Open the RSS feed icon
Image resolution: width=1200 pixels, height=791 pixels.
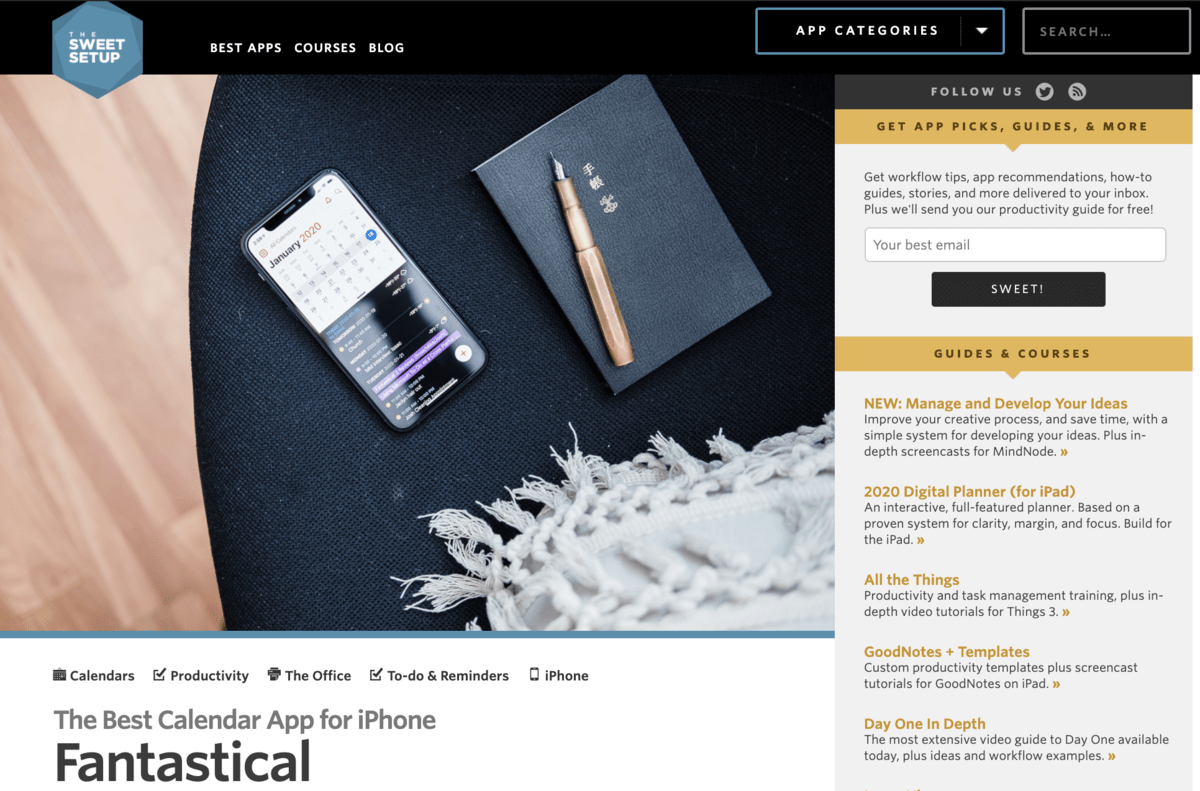tap(1077, 91)
